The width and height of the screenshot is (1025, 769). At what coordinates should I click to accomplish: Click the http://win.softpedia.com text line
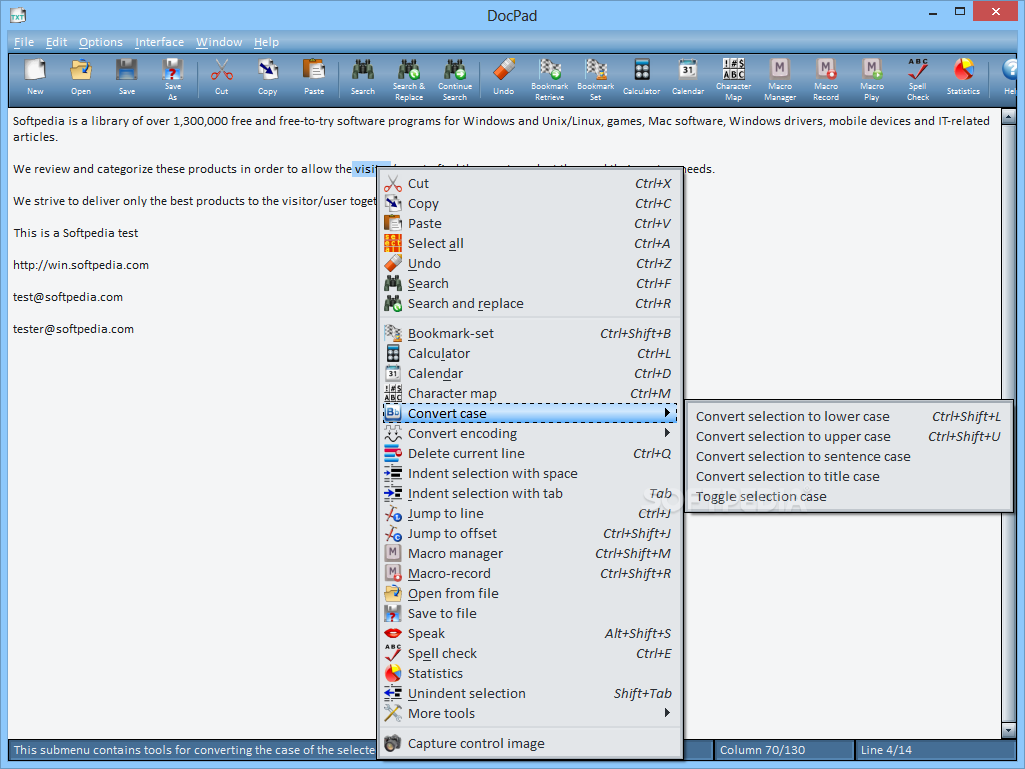[81, 265]
